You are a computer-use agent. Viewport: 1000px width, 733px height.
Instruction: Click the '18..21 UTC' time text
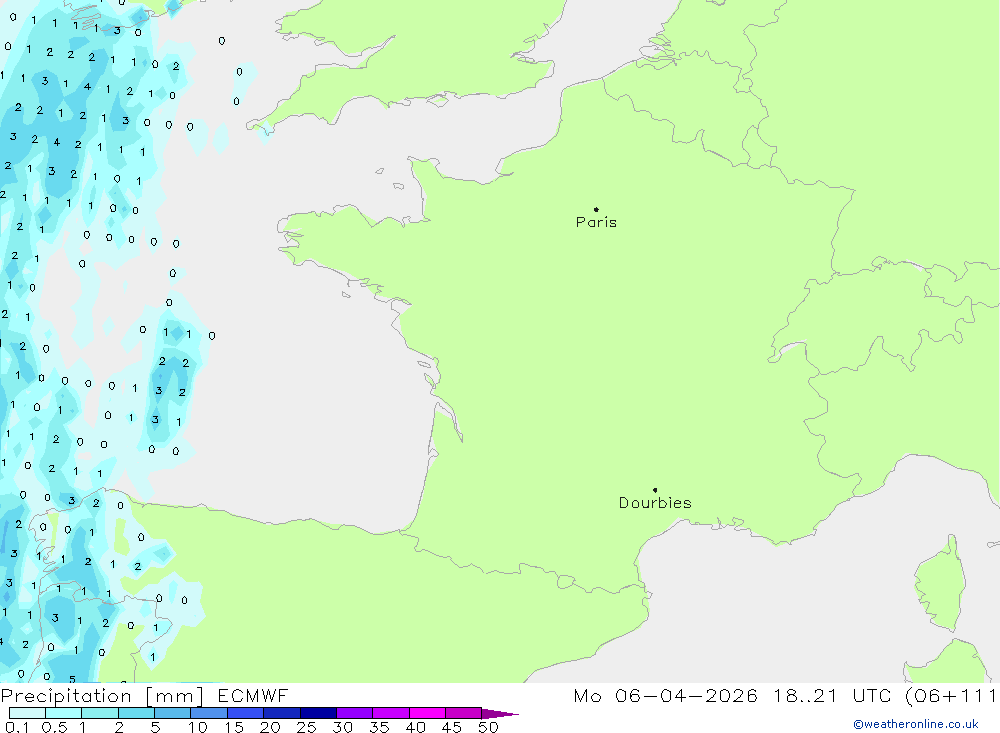pos(834,696)
